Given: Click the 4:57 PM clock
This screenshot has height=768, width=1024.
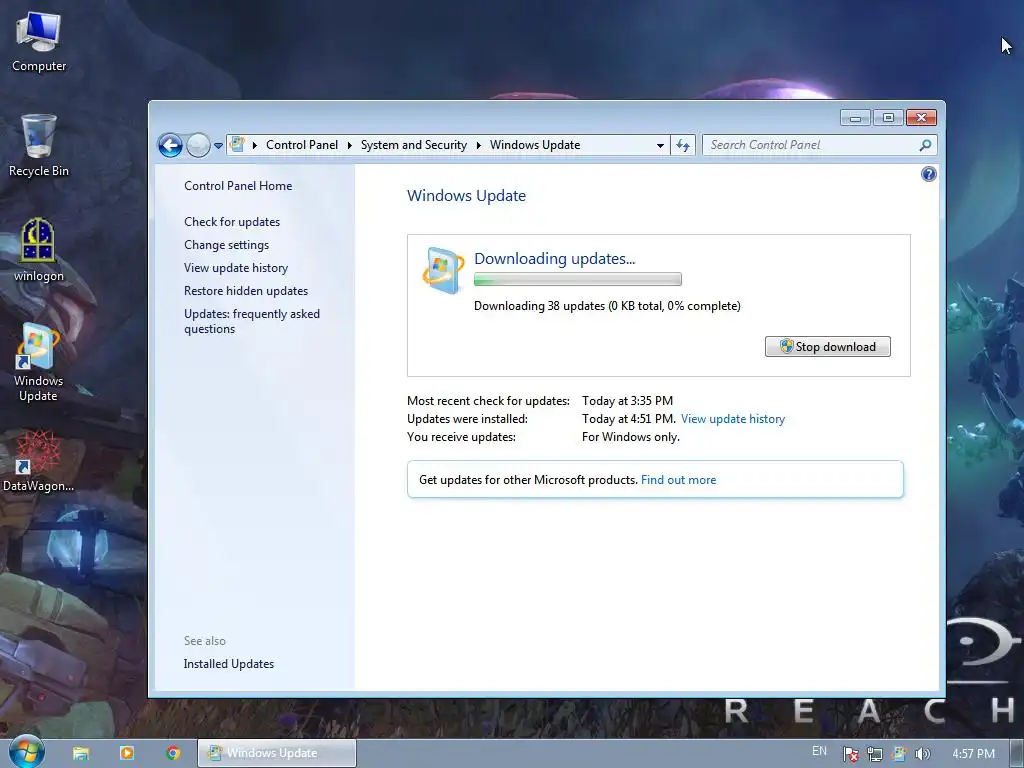Looking at the screenshot, I should pyautogui.click(x=973, y=754).
